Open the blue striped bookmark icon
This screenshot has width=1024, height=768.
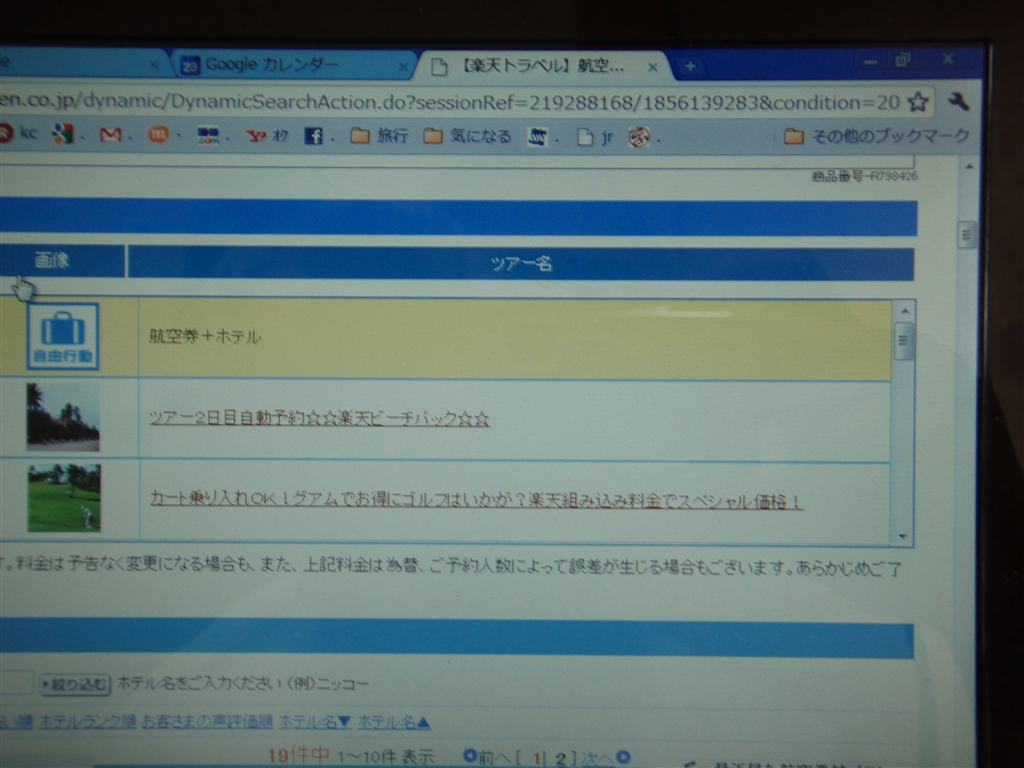537,136
